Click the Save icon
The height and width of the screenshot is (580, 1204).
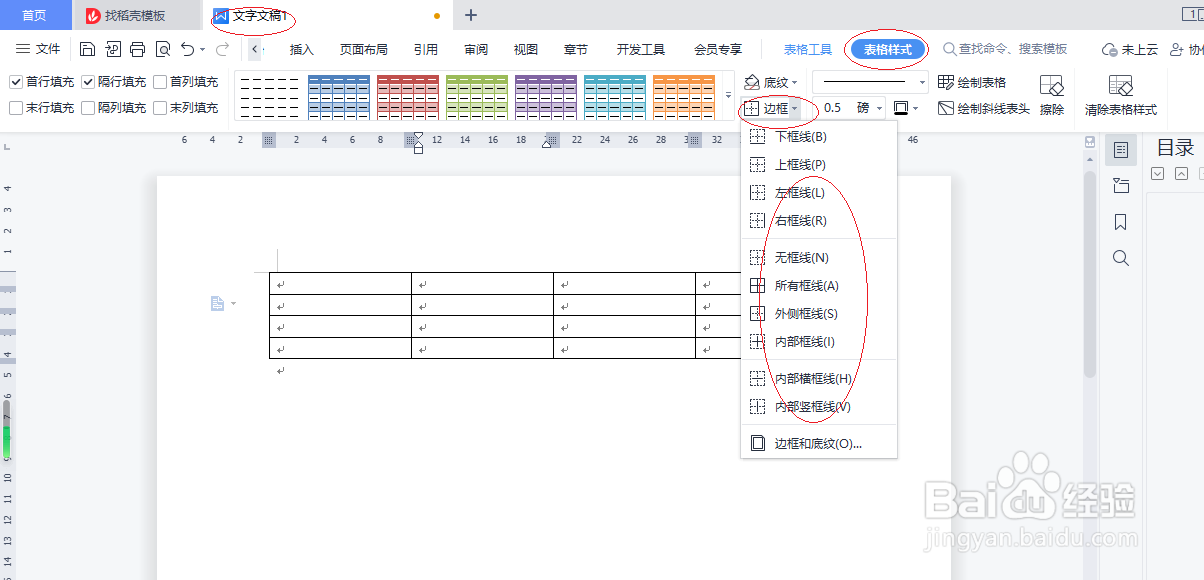click(x=88, y=48)
